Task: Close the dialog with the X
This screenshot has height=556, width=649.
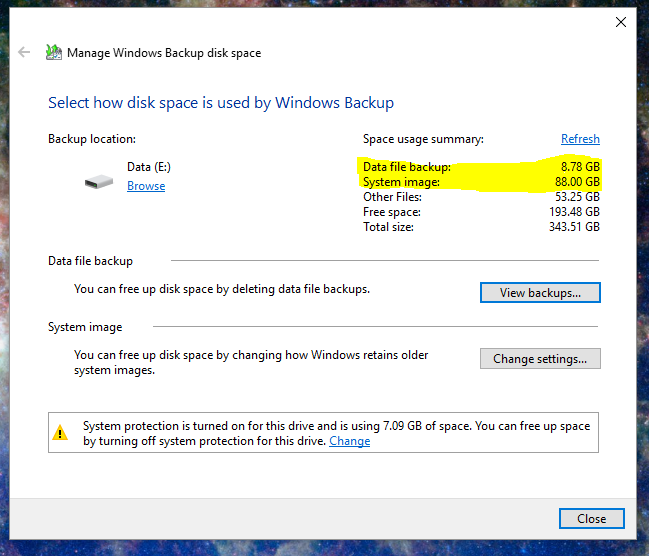Action: [x=620, y=22]
